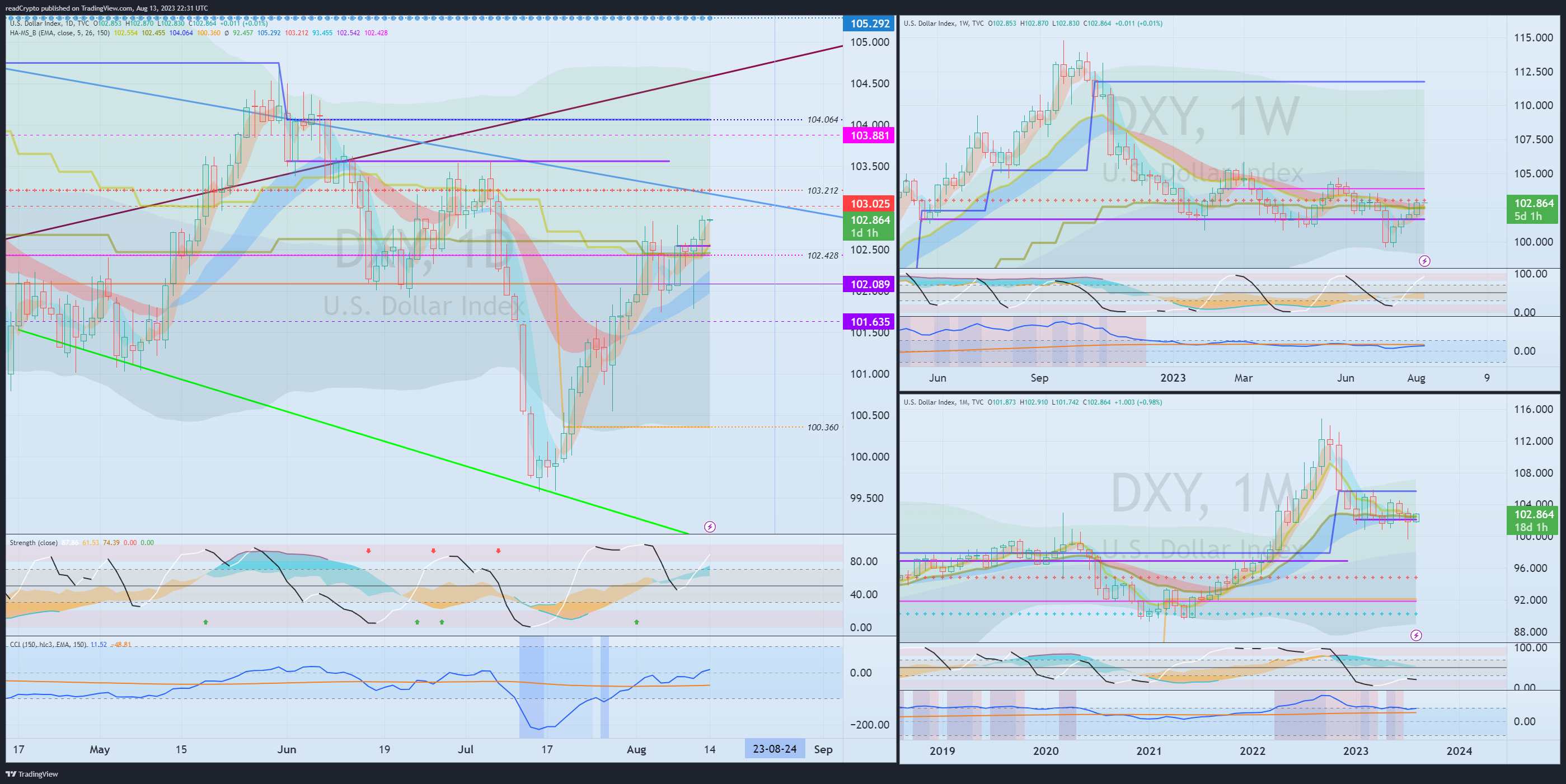Click the Sep label on daily time axis
Screen dimensions: 1566x784
(x=823, y=749)
